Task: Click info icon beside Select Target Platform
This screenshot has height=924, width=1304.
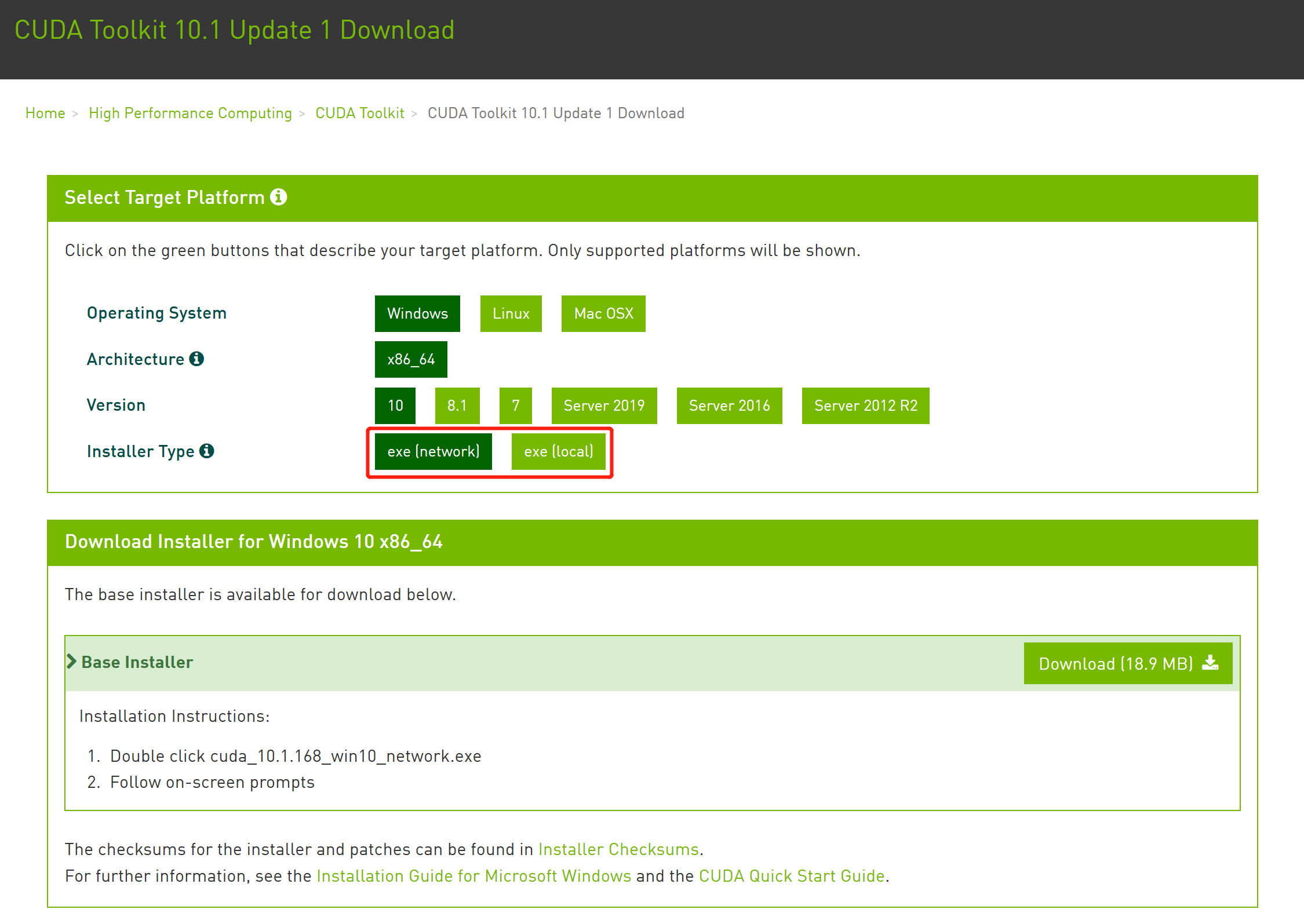Action: tap(279, 197)
